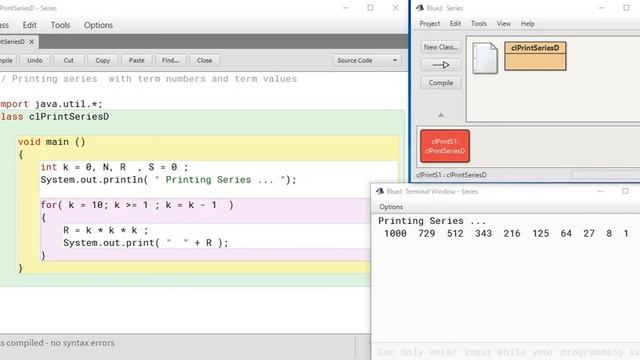Click the Compile button in BlueJ window
Viewport: 640px width, 360px height.
441,83
